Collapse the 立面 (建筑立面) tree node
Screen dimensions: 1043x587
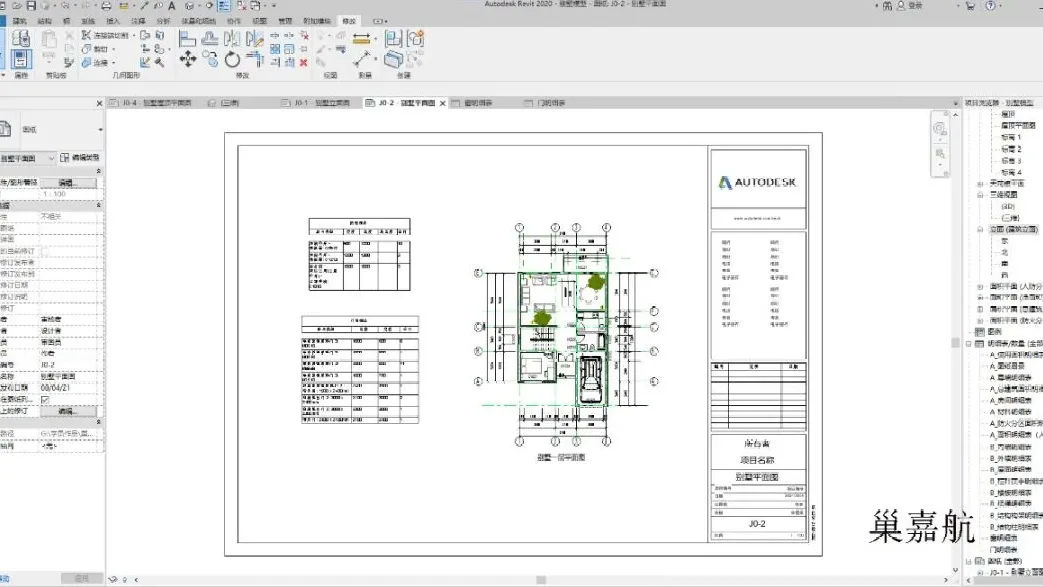[x=980, y=229]
